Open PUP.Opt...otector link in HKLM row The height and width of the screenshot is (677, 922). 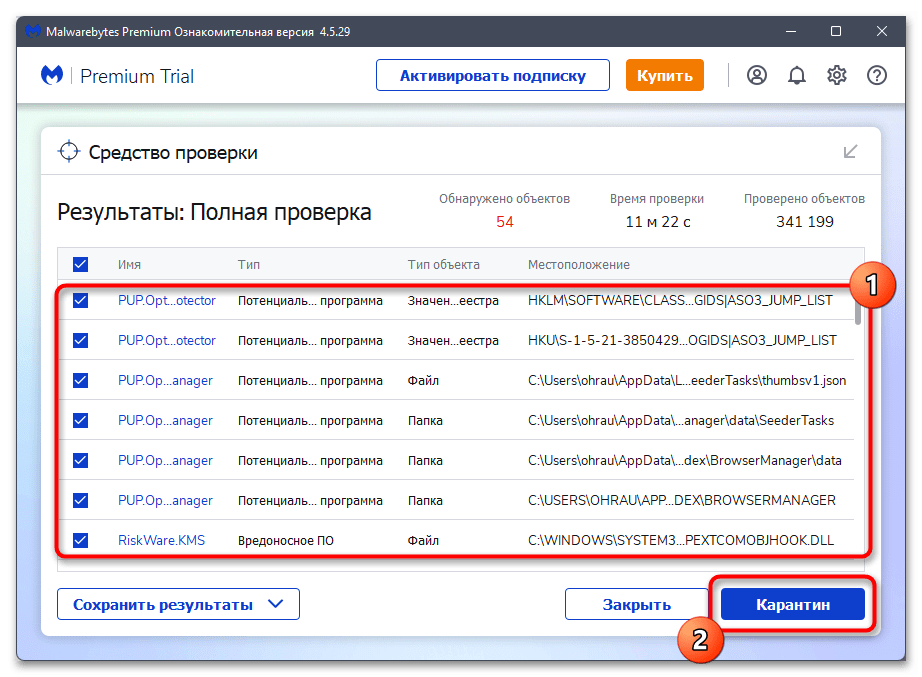click(x=166, y=301)
